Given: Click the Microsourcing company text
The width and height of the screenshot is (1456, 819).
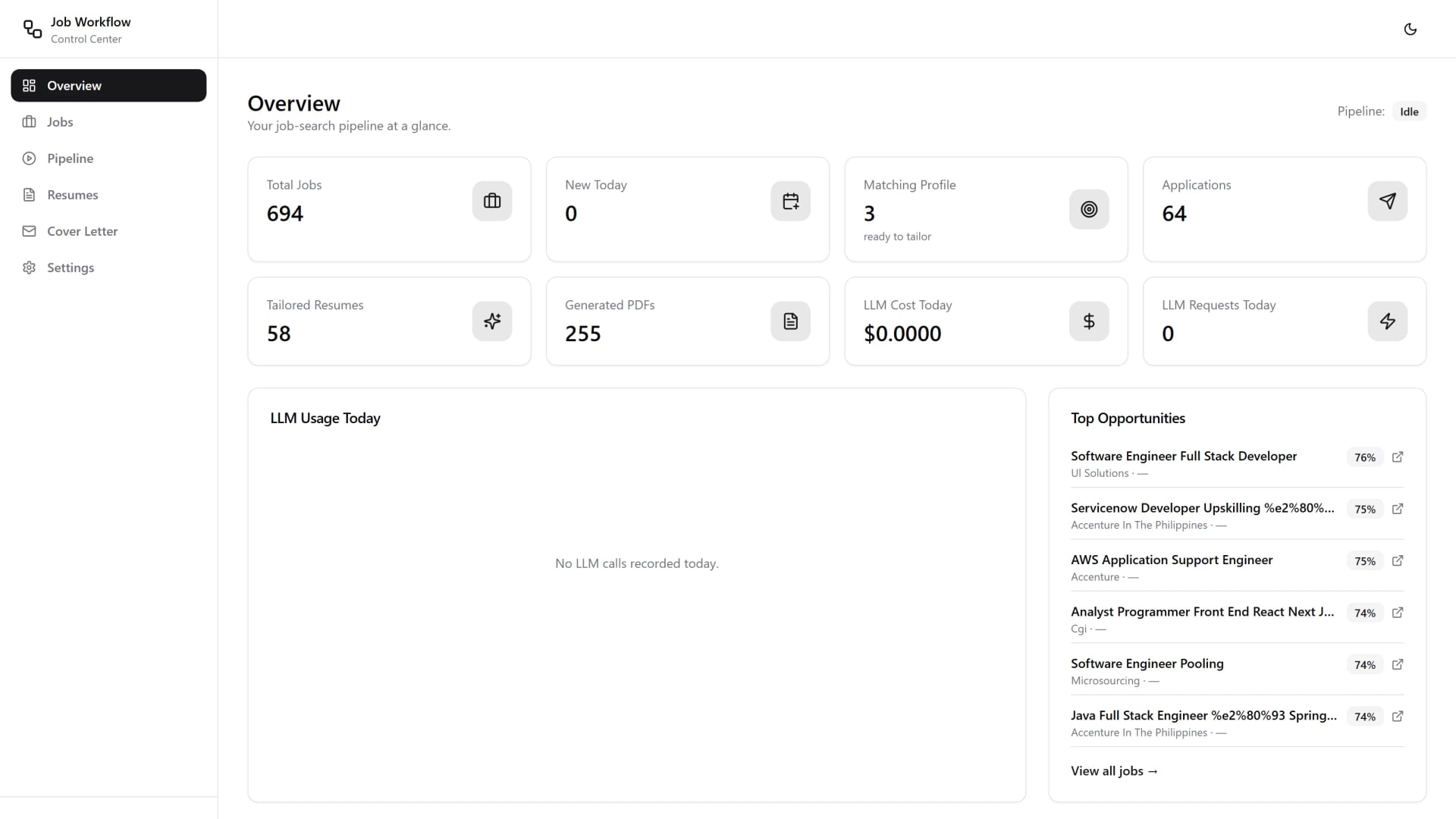Looking at the screenshot, I should coord(1105,681).
